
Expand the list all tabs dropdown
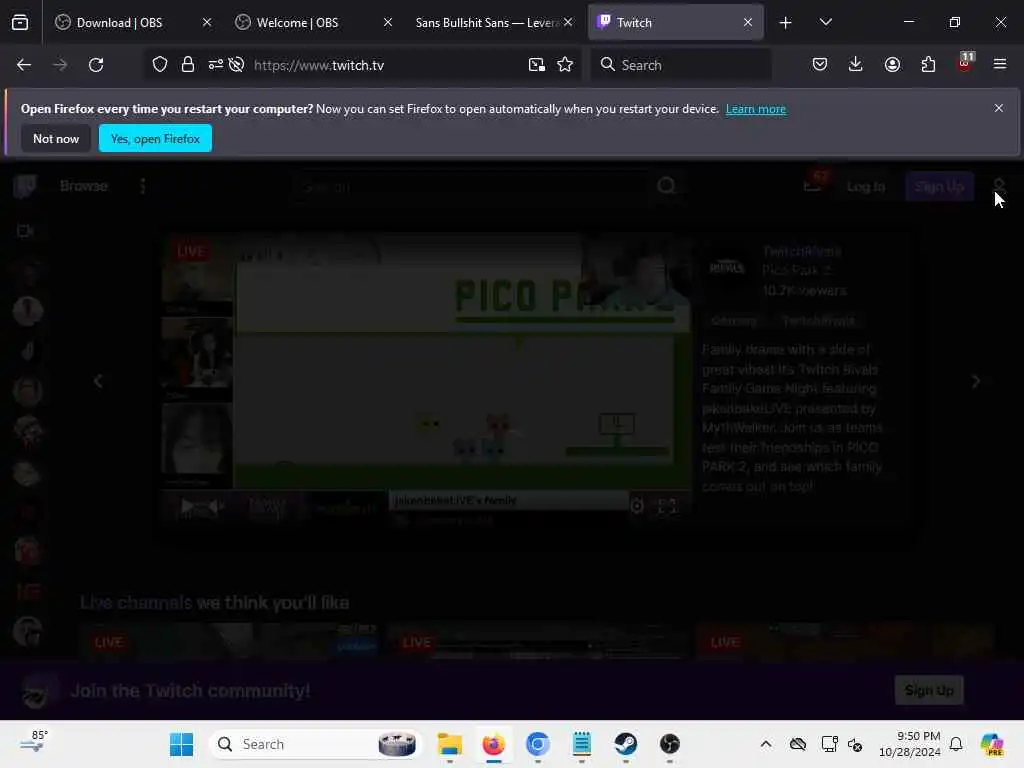click(x=825, y=22)
